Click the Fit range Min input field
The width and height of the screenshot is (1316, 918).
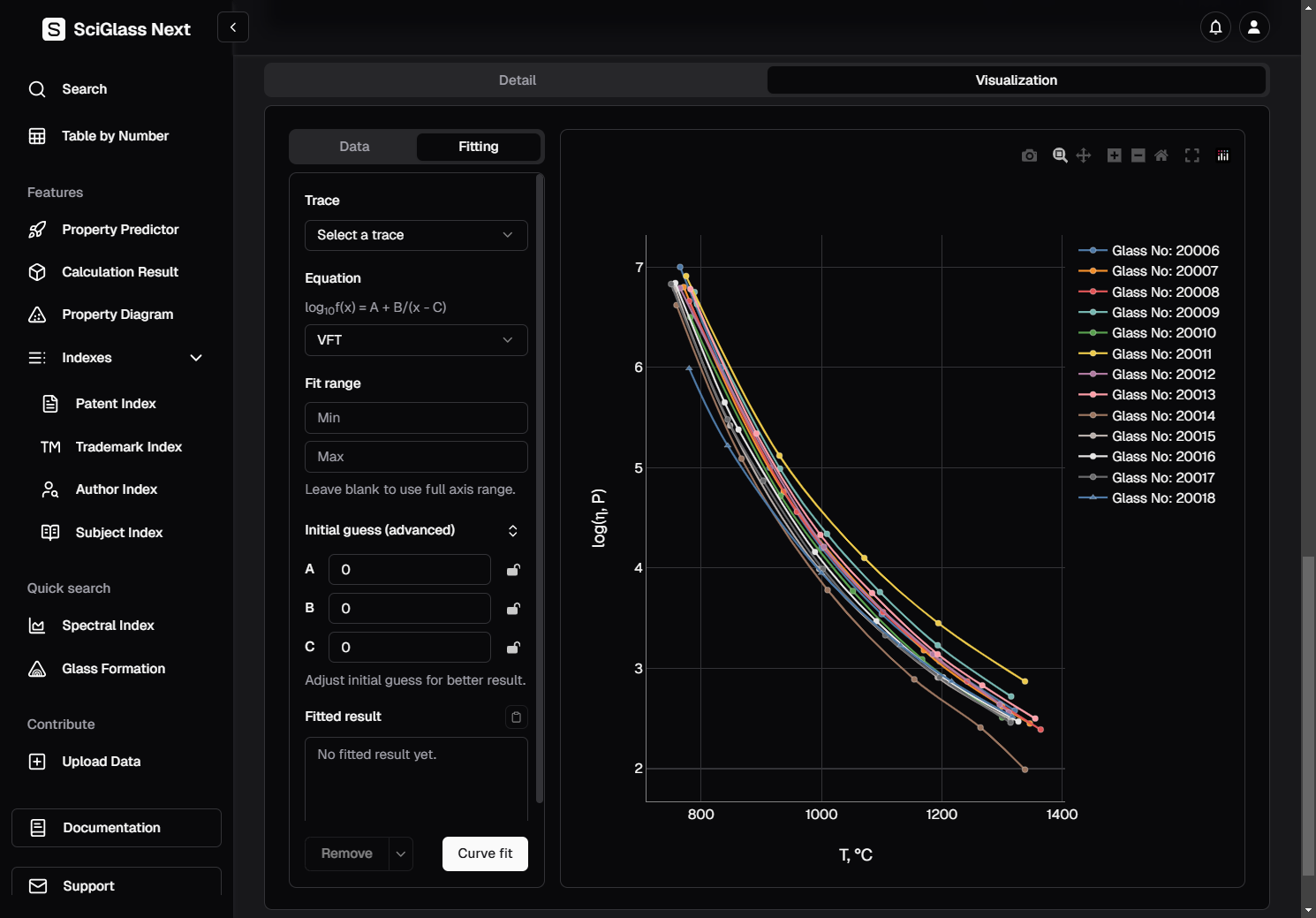416,418
